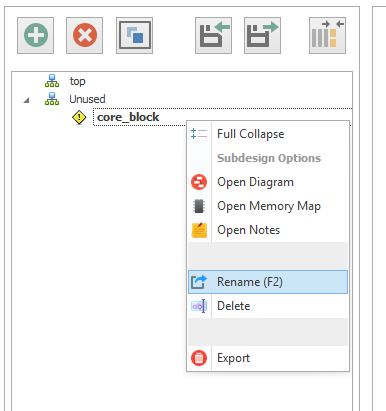Choose Open Memory Map menu entry

[268, 206]
